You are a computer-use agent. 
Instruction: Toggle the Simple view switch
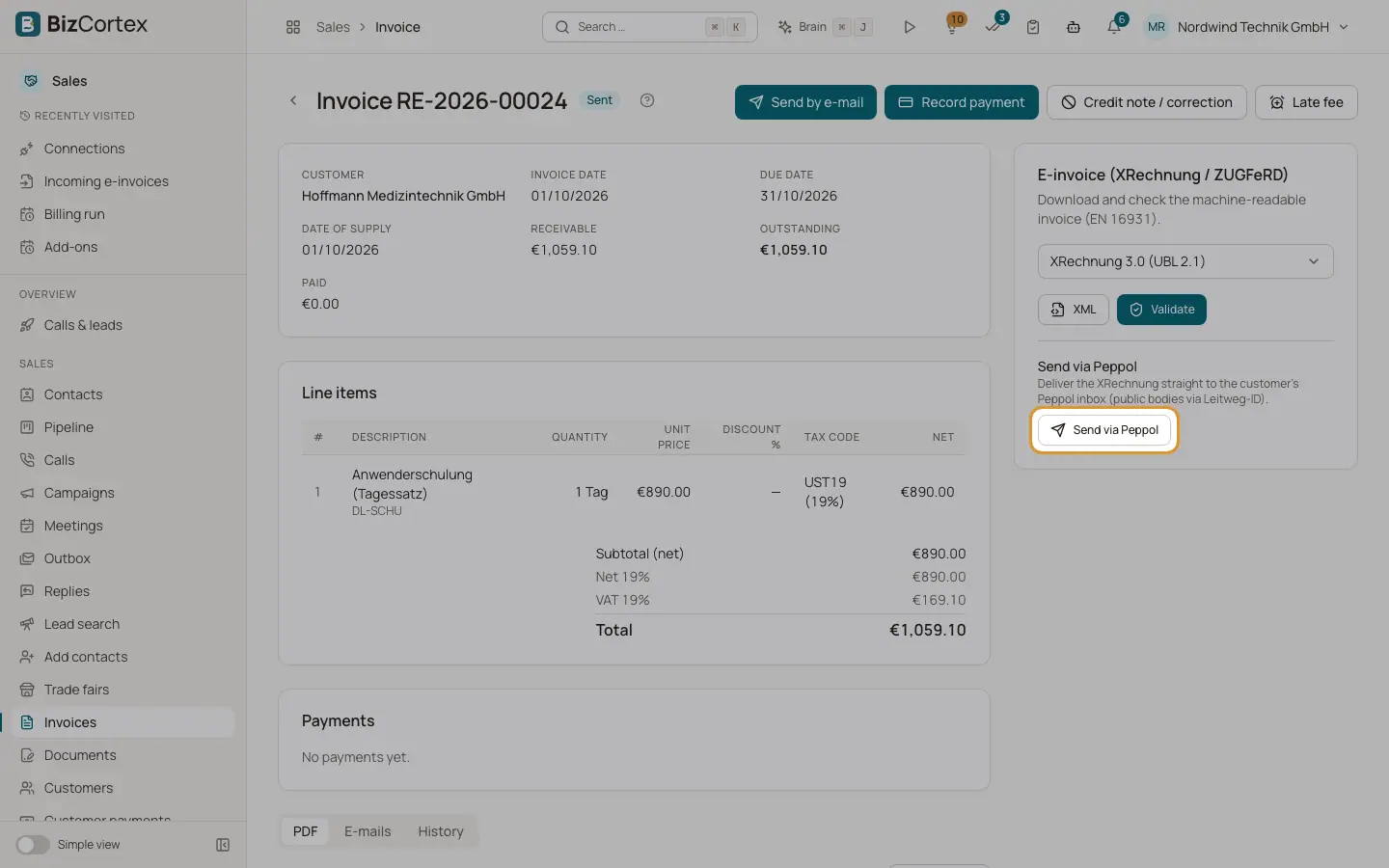[33, 845]
